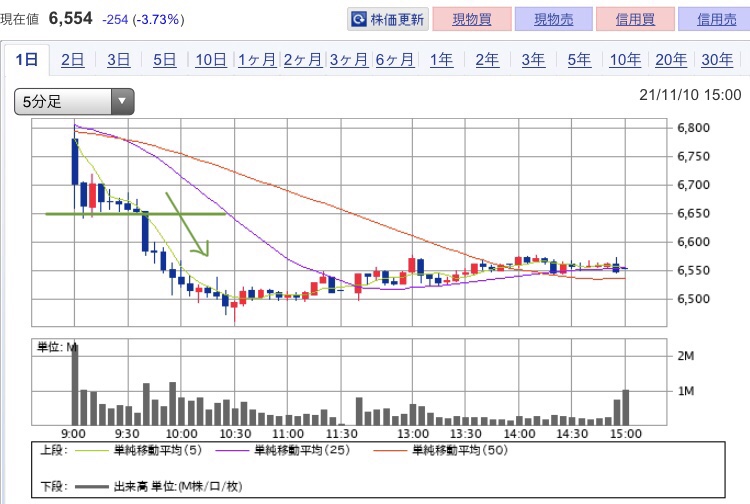The width and height of the screenshot is (750, 504).
Task: Click the 10:30 time axis label
Action: (235, 434)
